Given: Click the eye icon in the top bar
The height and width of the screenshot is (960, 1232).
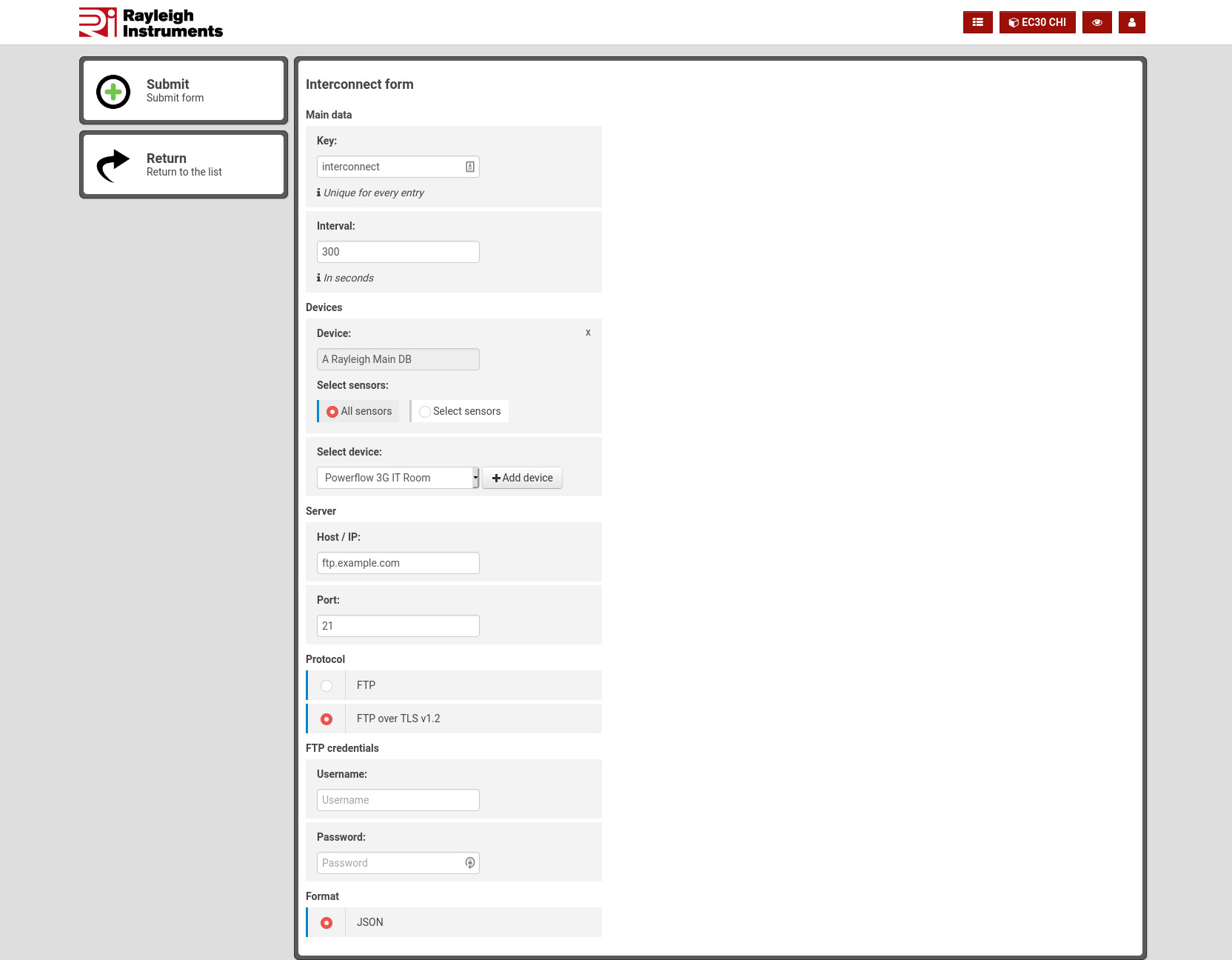Looking at the screenshot, I should [1097, 22].
